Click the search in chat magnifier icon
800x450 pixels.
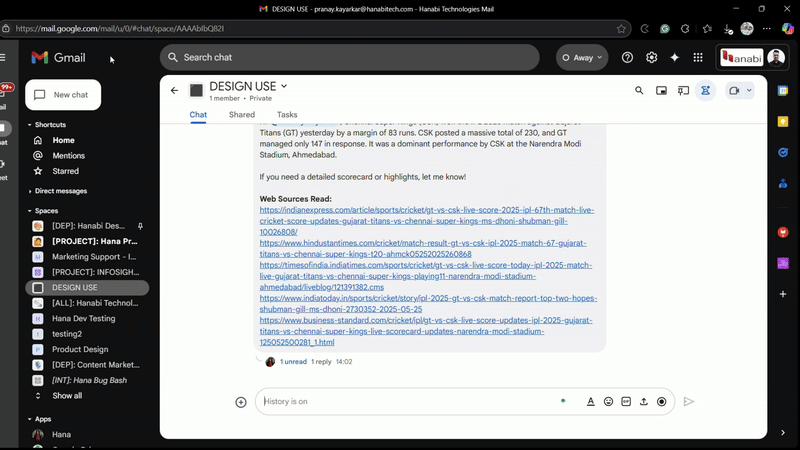[639, 90]
